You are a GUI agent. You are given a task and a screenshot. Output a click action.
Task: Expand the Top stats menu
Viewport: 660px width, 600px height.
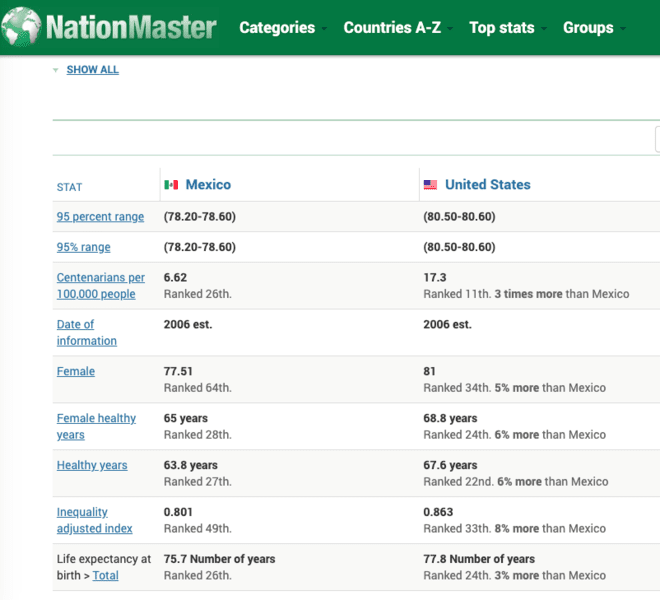[x=508, y=28]
